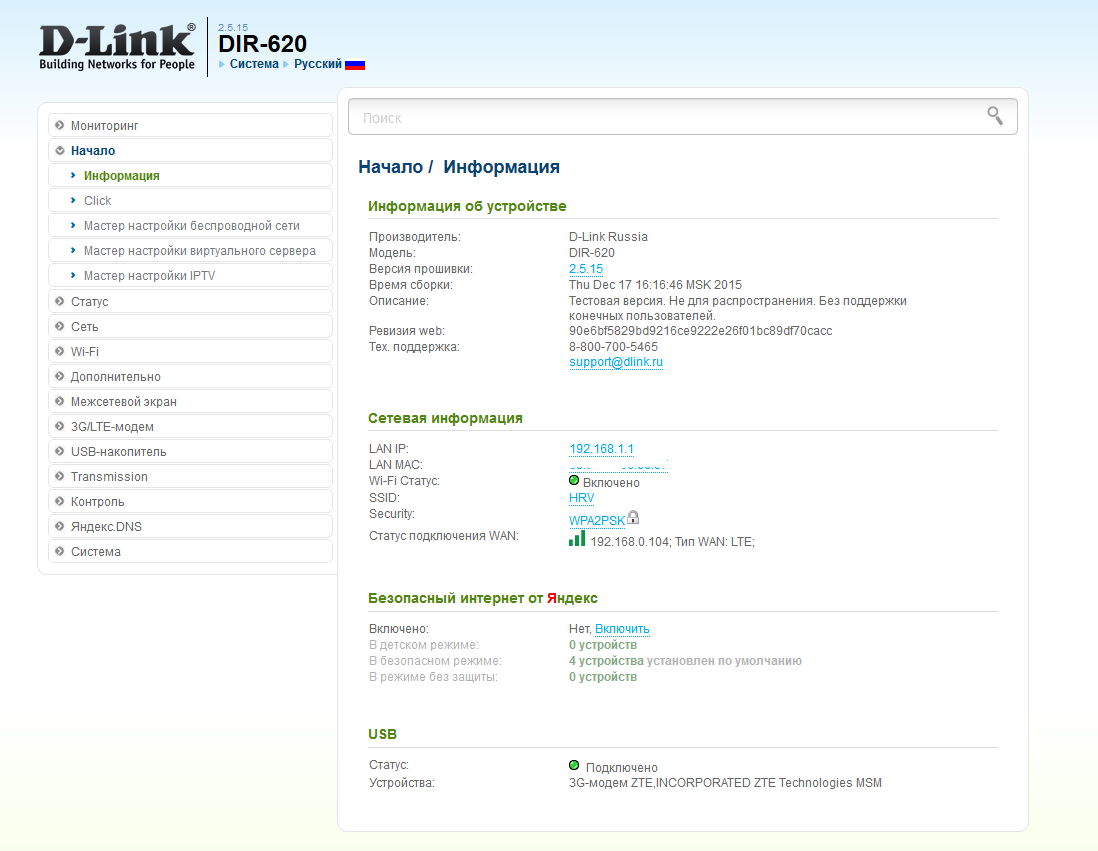Open the Русский language dropdown
The width and height of the screenshot is (1098, 851).
click(318, 64)
